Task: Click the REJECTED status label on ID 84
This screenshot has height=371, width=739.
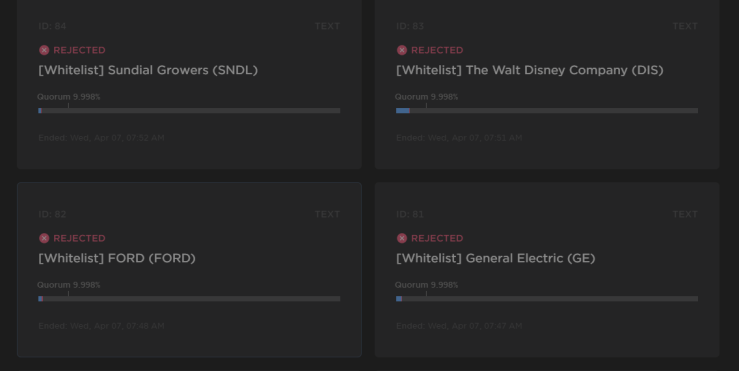Action: pos(79,50)
